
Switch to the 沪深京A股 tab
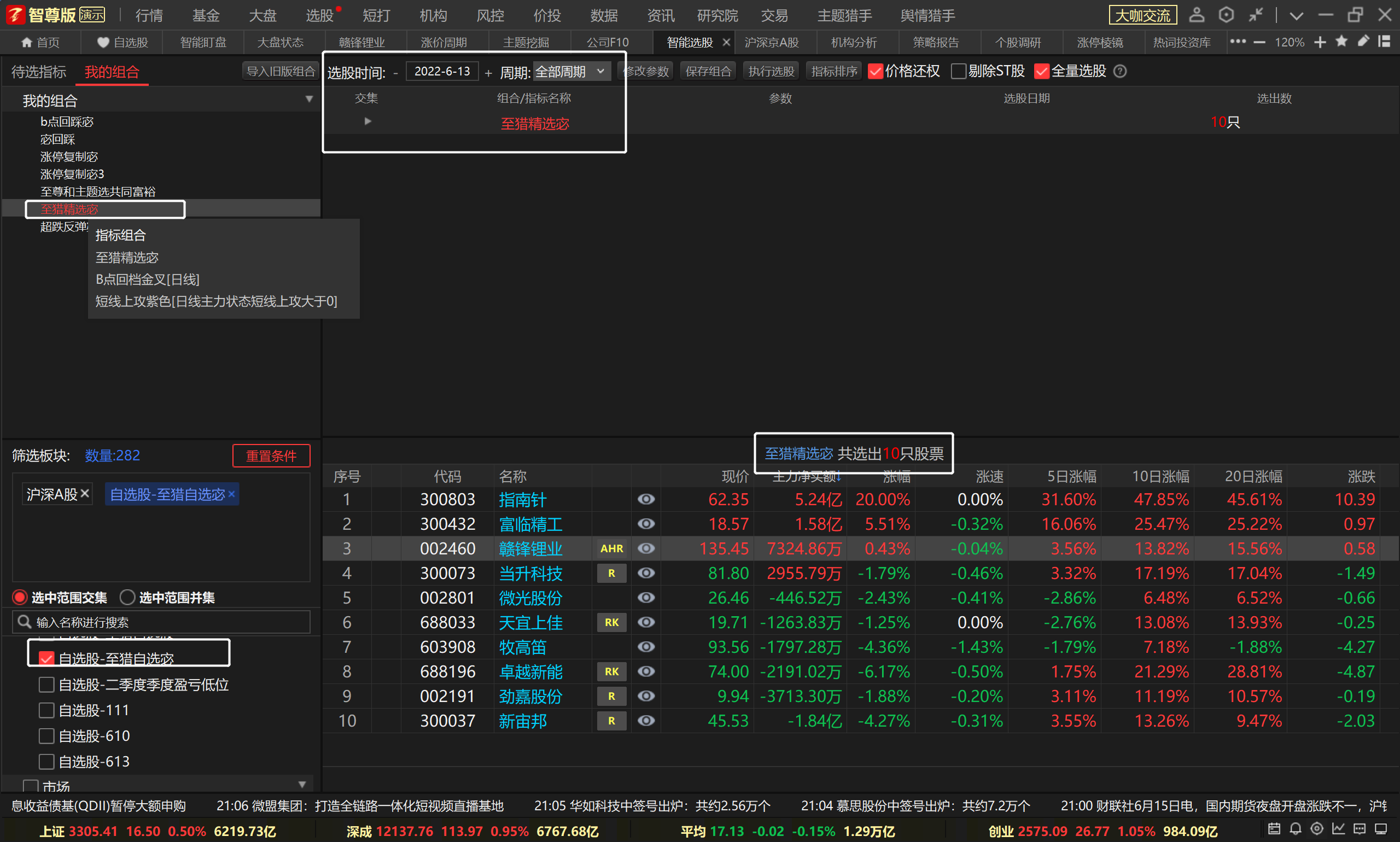click(x=771, y=43)
